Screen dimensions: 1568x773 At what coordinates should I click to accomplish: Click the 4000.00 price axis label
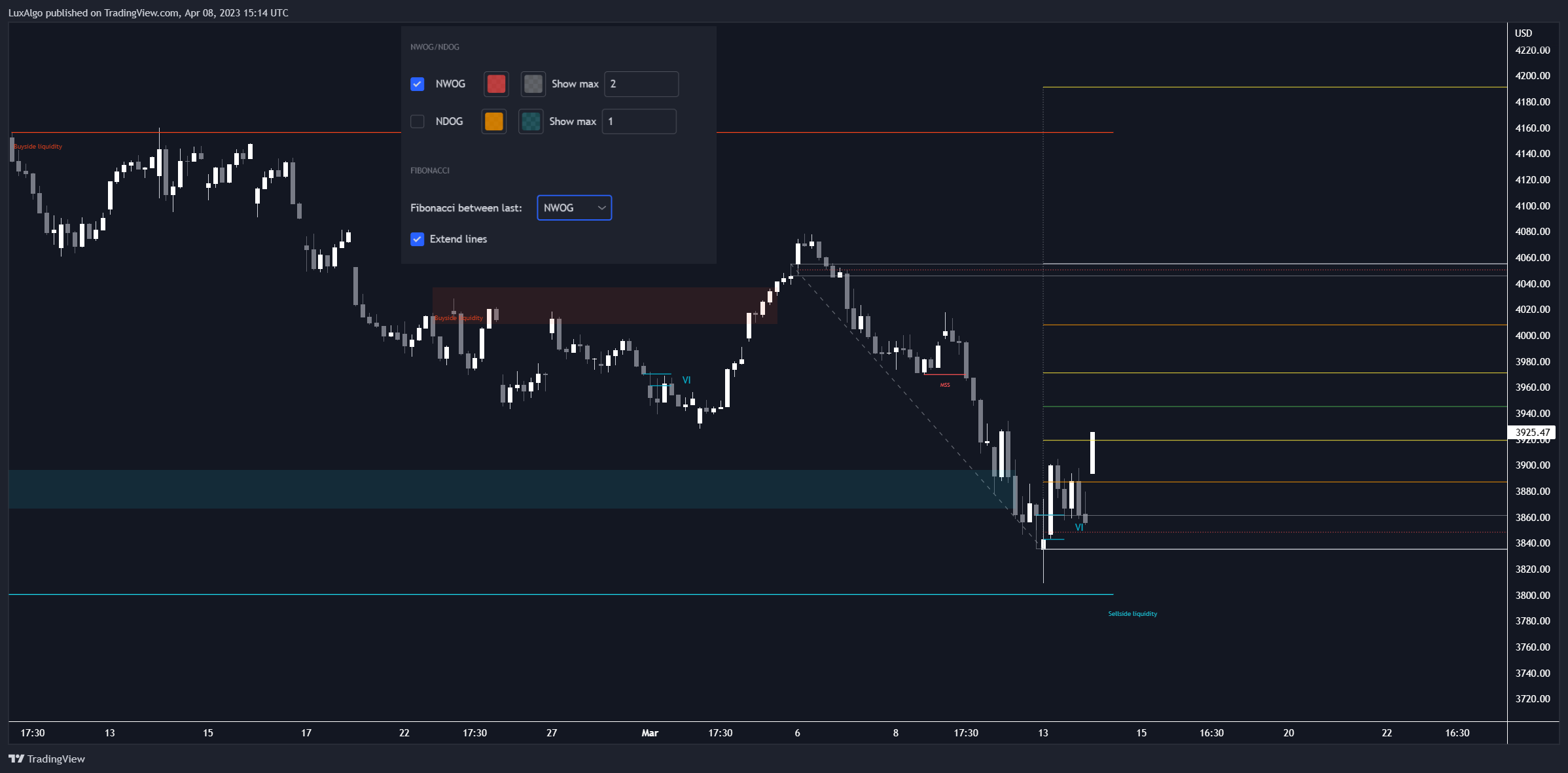coord(1533,336)
